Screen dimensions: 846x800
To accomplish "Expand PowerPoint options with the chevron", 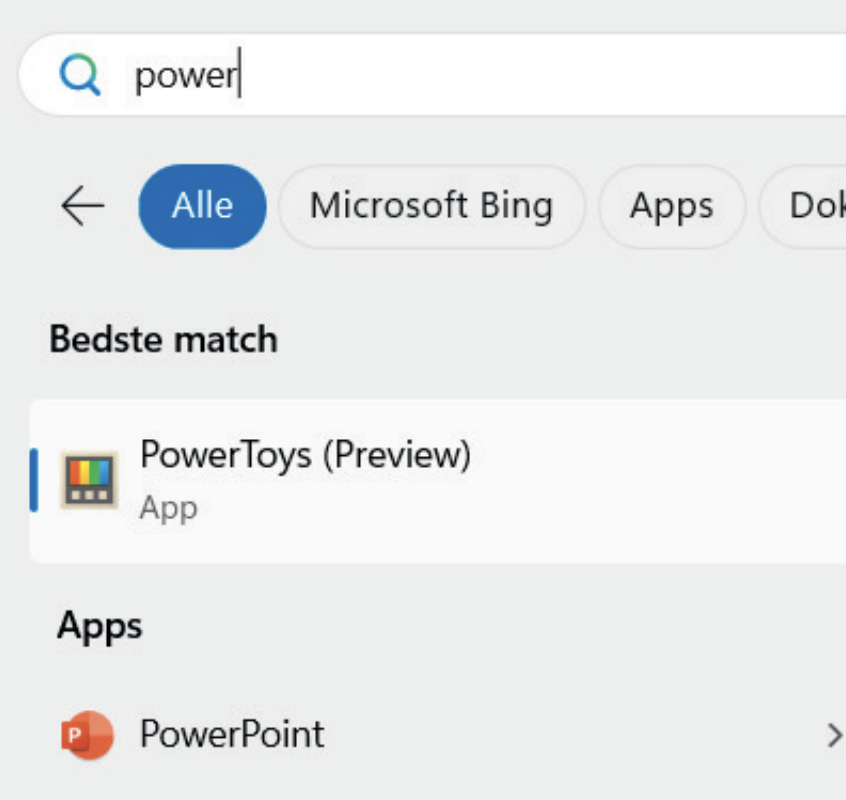I will [833, 736].
